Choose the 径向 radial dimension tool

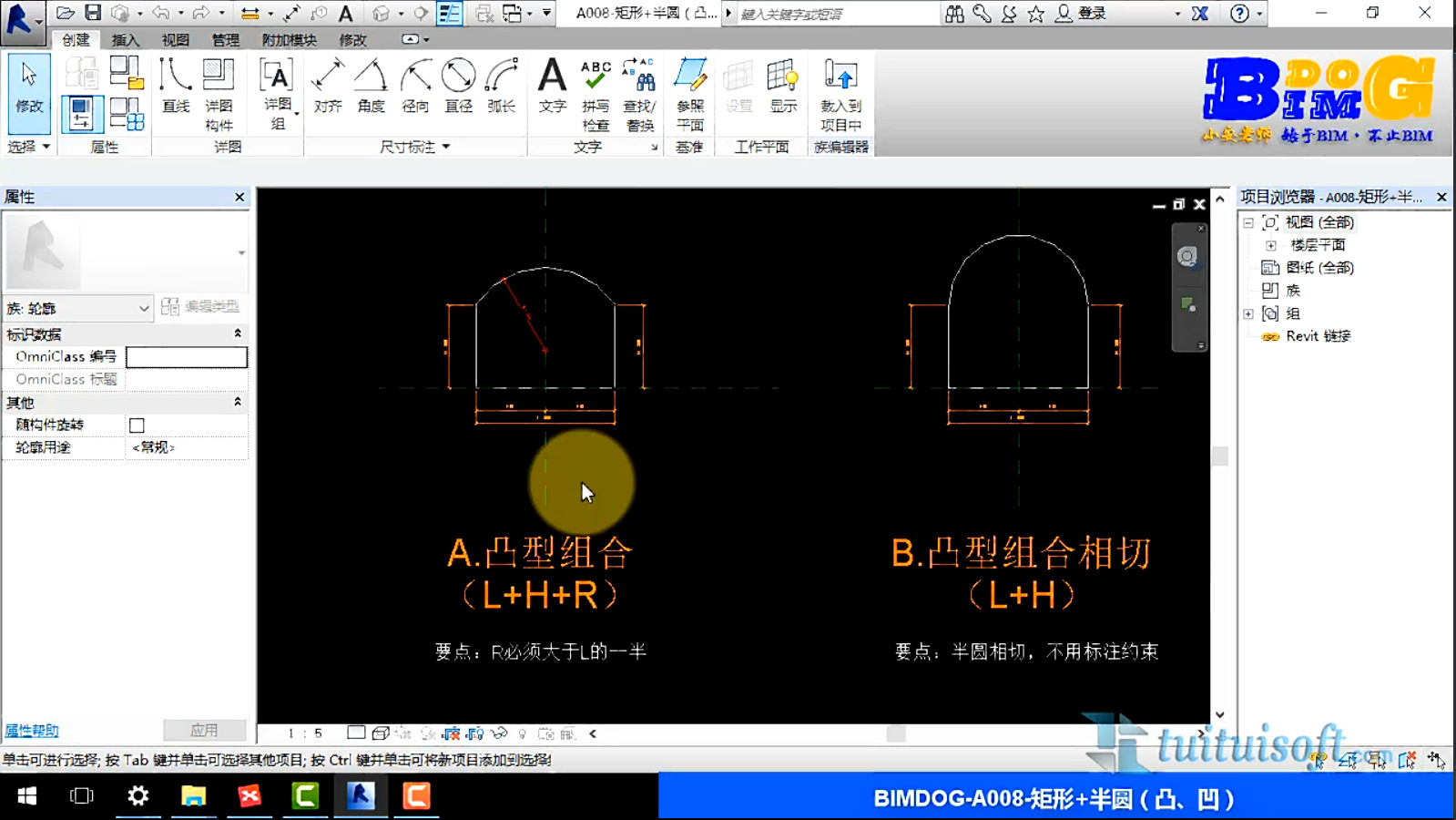415,88
